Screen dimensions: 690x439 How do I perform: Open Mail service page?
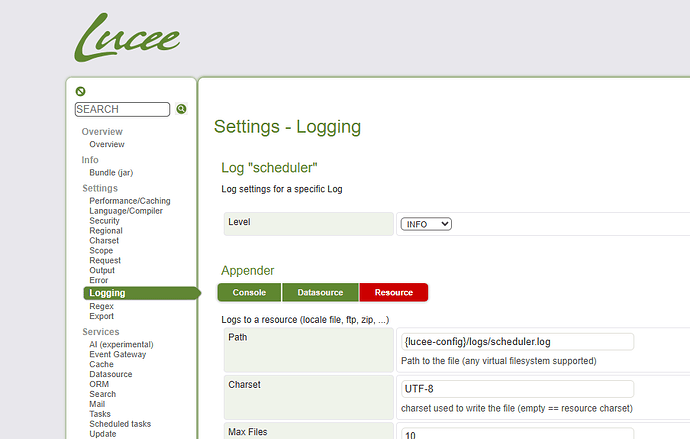(x=97, y=404)
